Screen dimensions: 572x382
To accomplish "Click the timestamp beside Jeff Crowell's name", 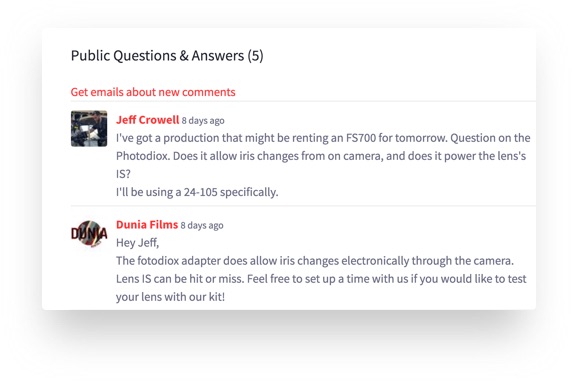I will 203,120.
